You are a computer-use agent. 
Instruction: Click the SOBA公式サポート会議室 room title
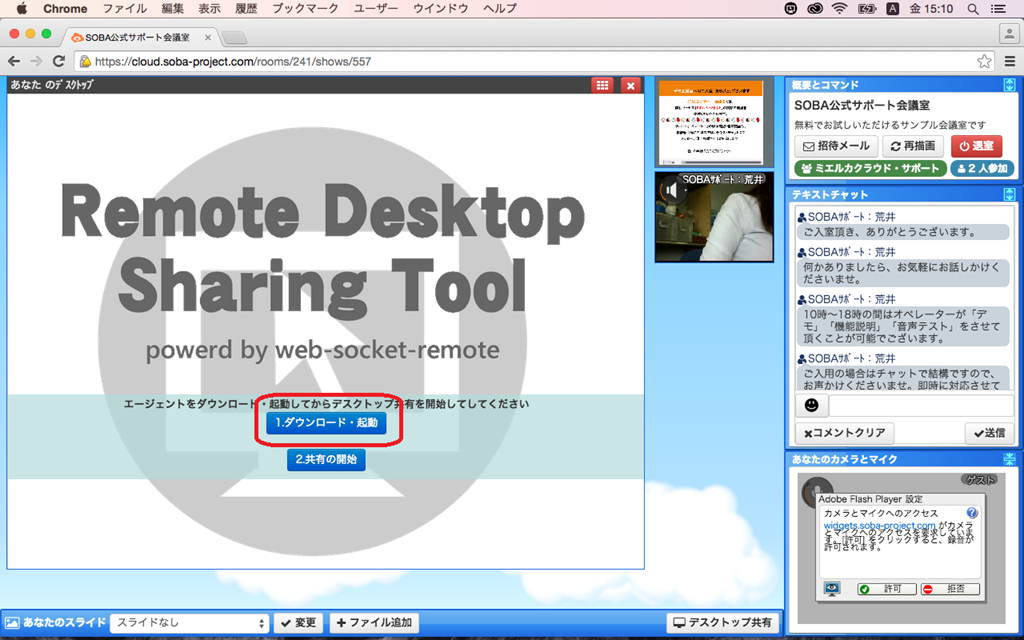[x=862, y=105]
